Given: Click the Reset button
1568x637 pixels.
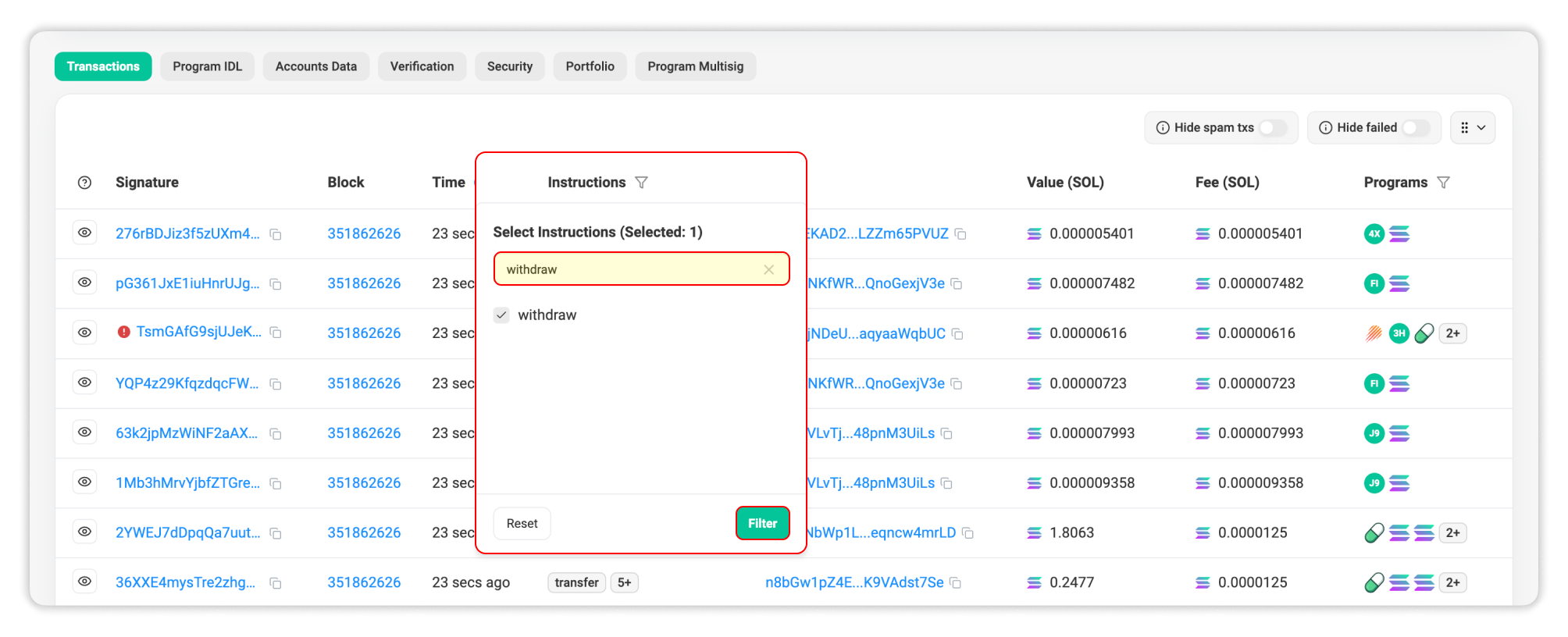Looking at the screenshot, I should [x=522, y=524].
